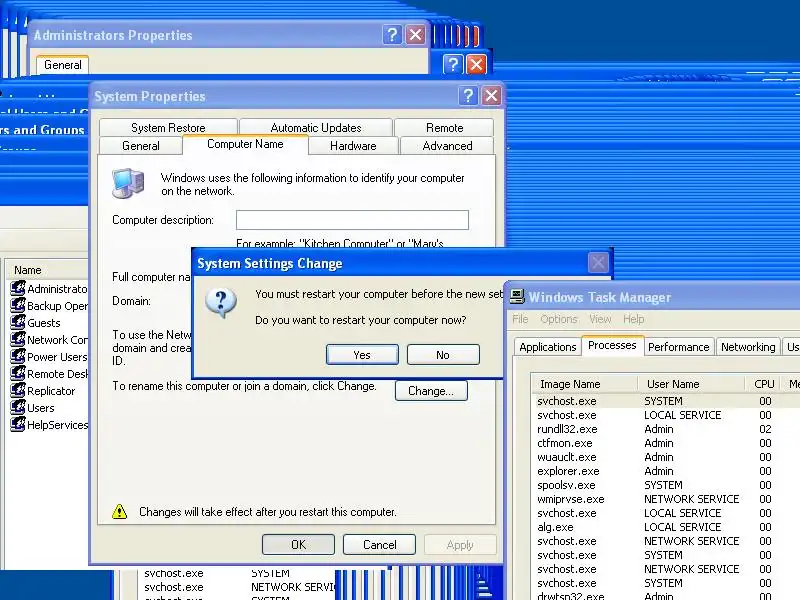Switch to the Automatic Updates tab

(x=316, y=128)
